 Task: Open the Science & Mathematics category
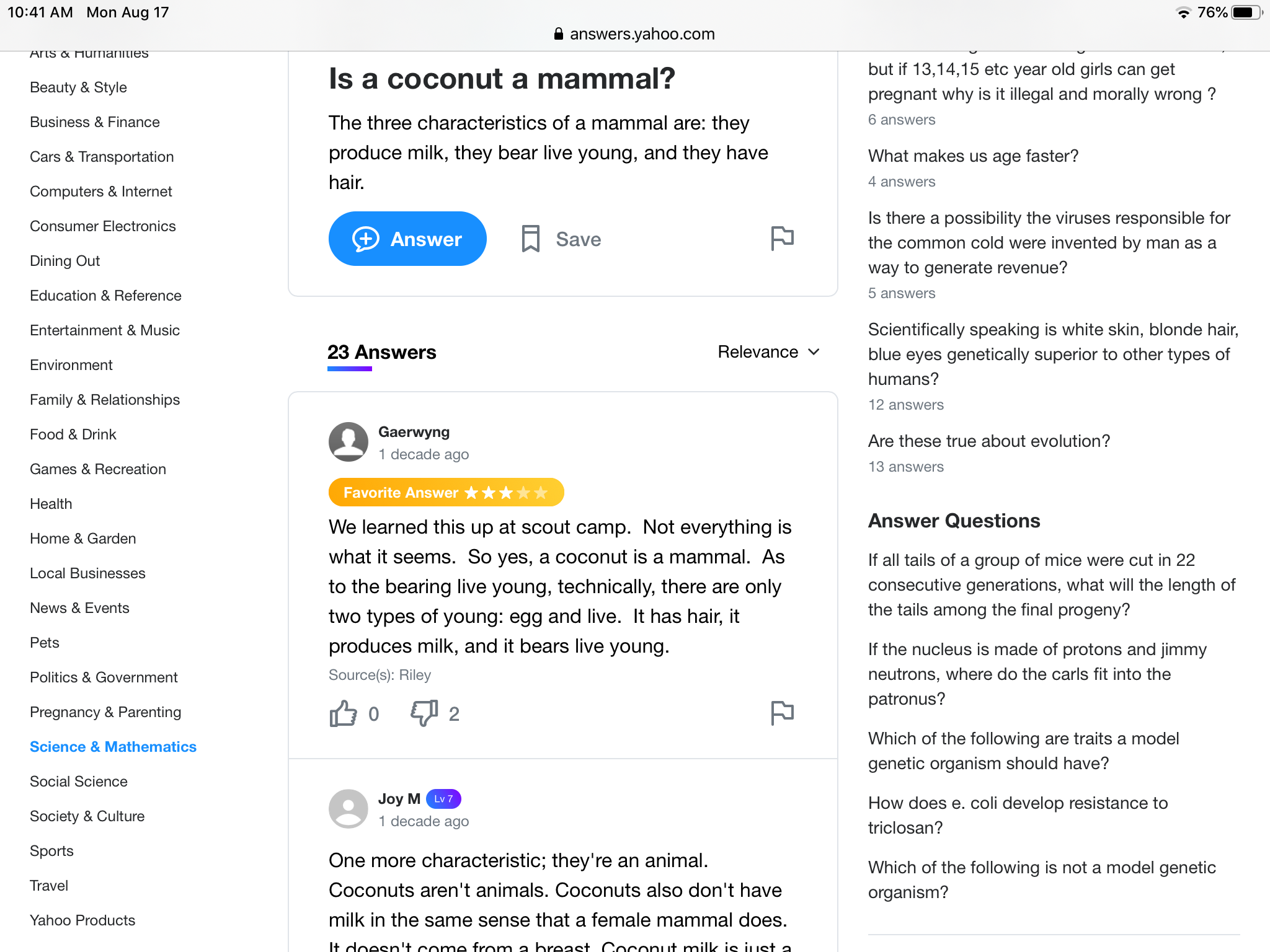pyautogui.click(x=113, y=747)
